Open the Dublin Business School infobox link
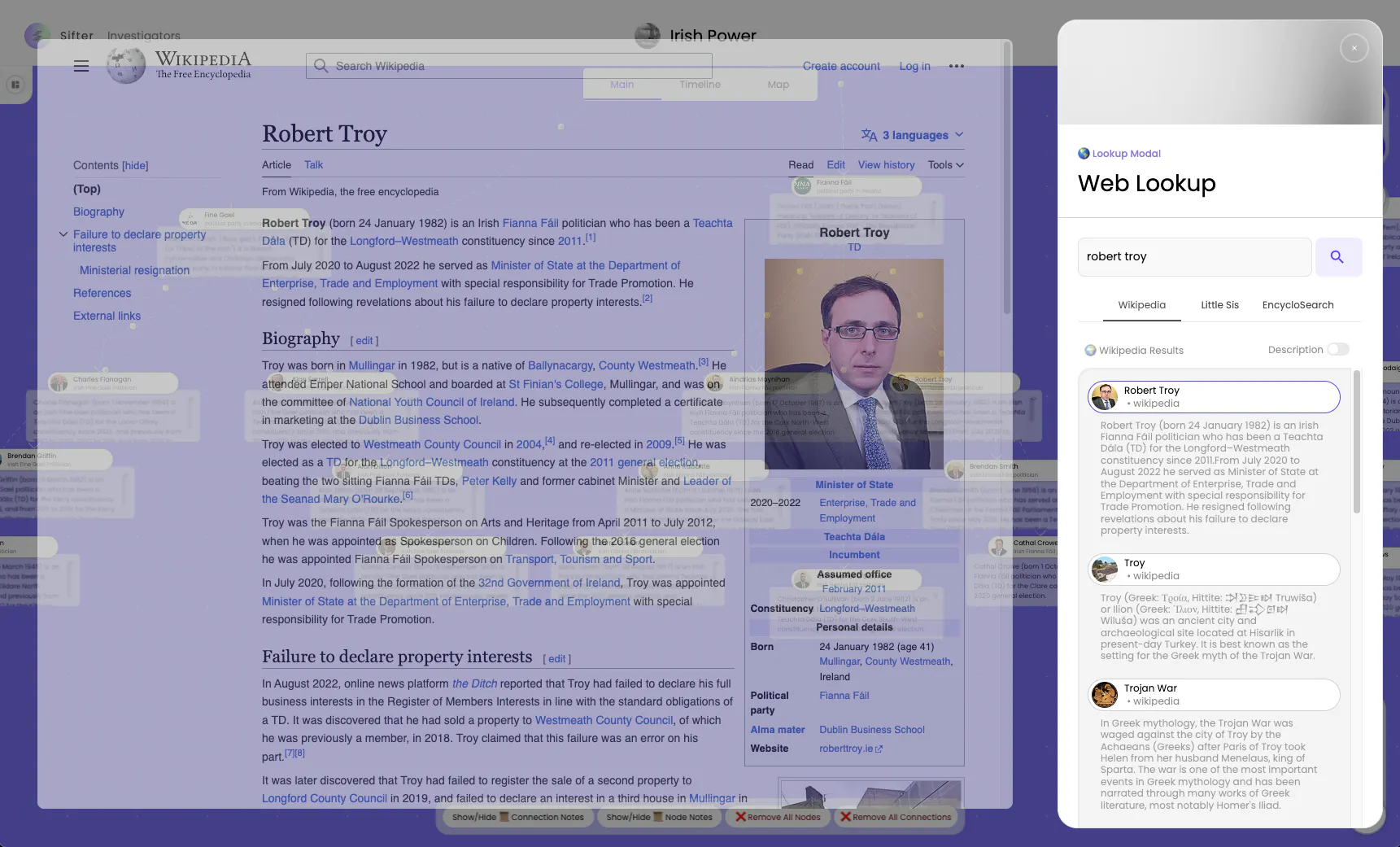1400x847 pixels. (872, 730)
